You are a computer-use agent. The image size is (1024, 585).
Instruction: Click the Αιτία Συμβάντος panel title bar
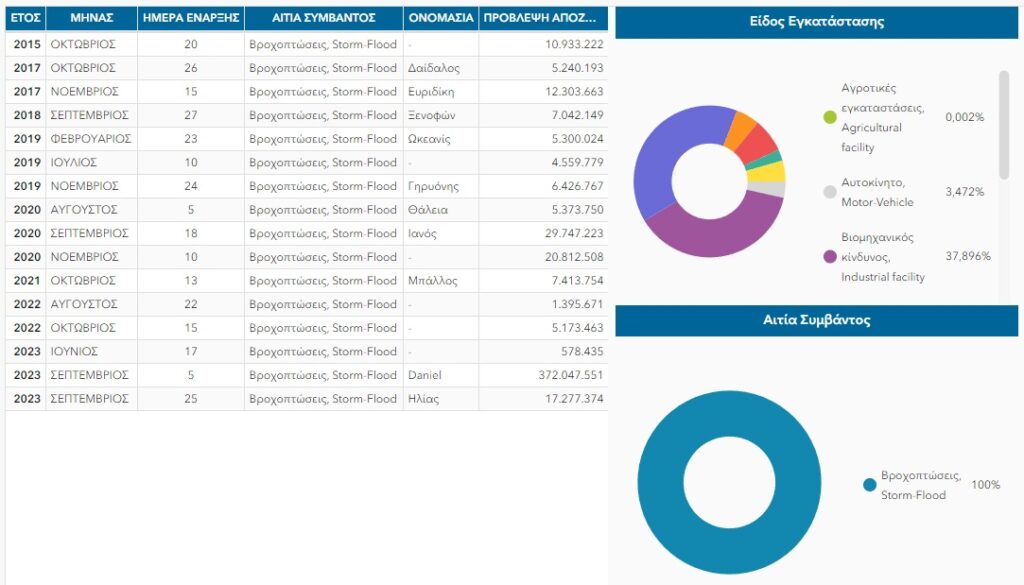click(x=816, y=320)
